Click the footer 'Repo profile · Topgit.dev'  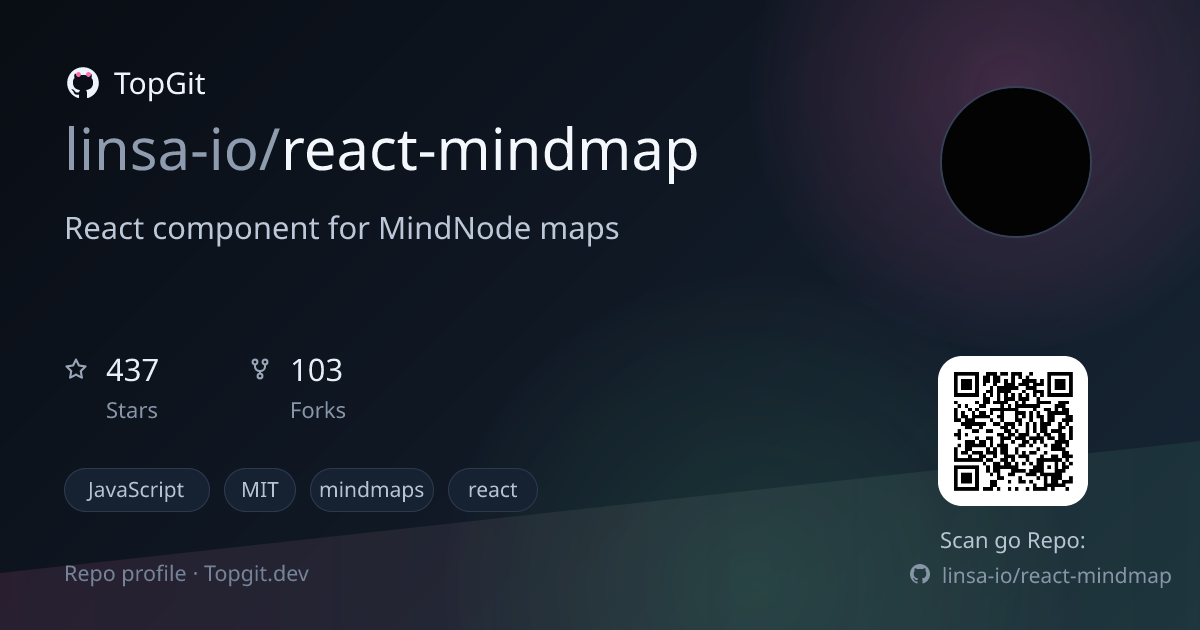point(187,574)
